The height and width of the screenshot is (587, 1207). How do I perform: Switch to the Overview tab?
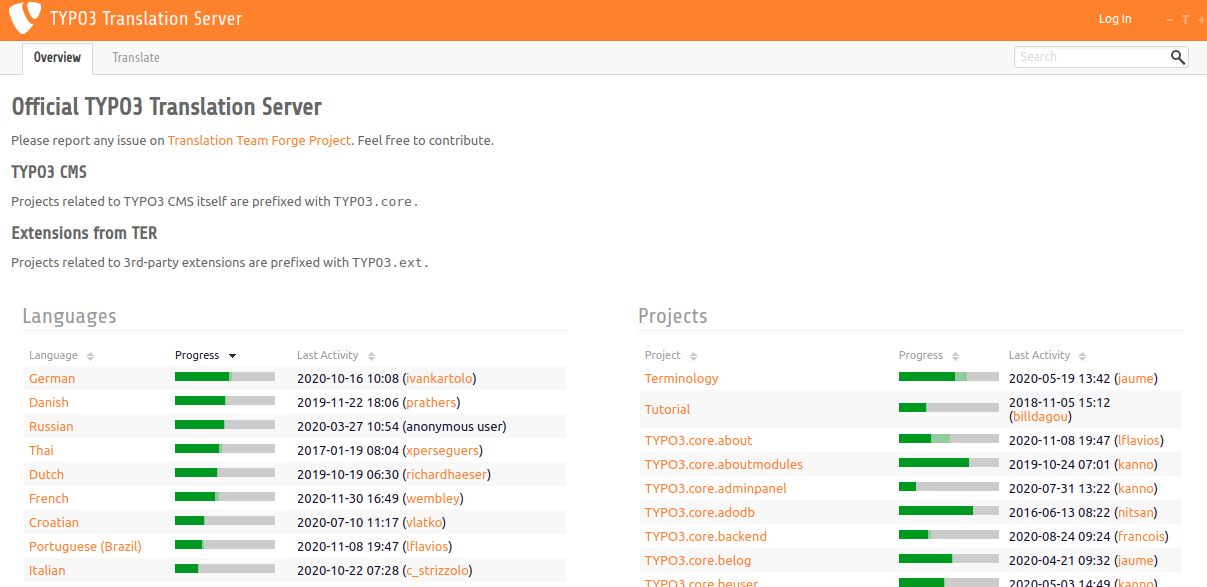click(x=57, y=57)
